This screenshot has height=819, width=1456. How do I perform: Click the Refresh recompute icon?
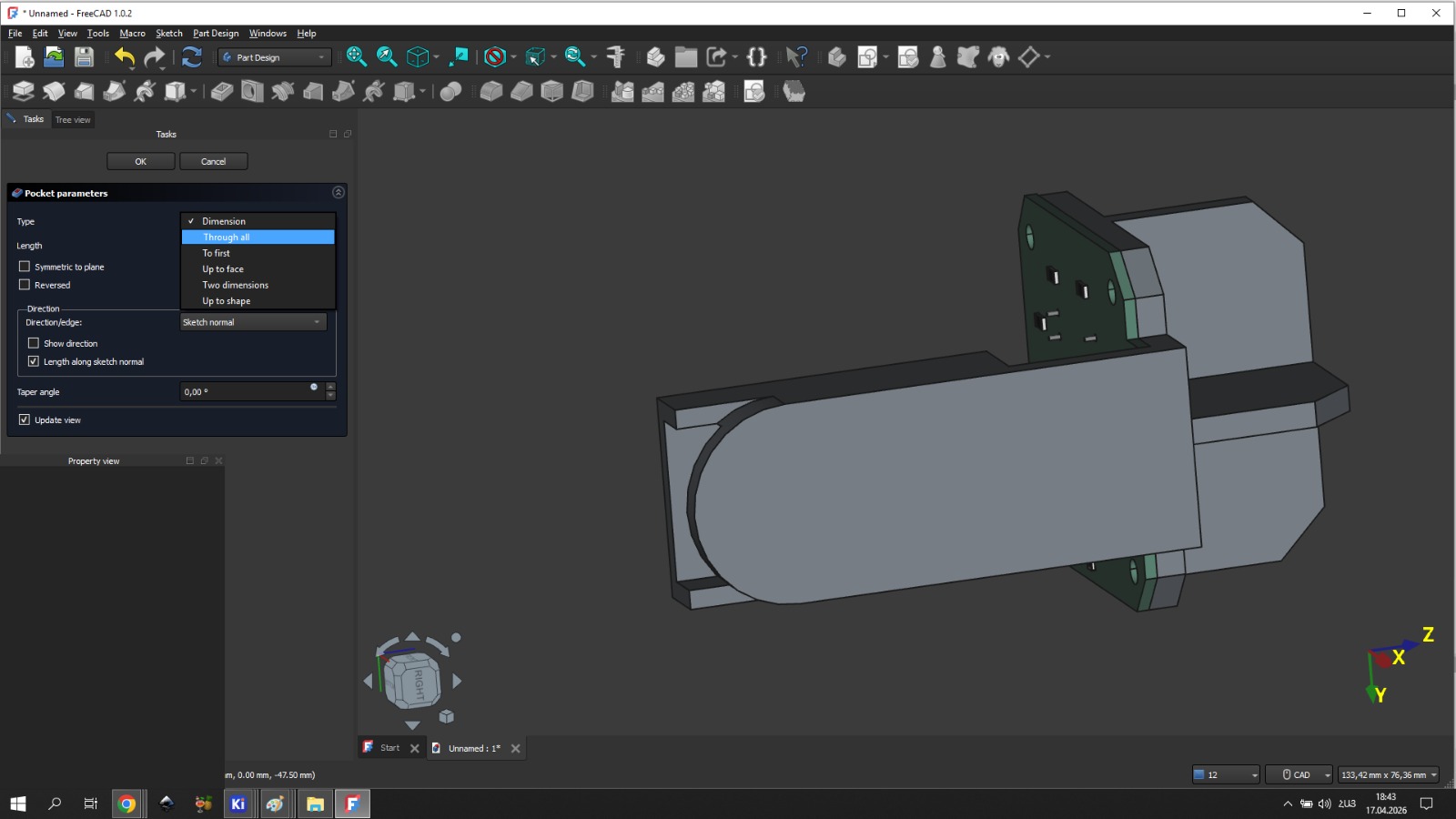[x=191, y=57]
